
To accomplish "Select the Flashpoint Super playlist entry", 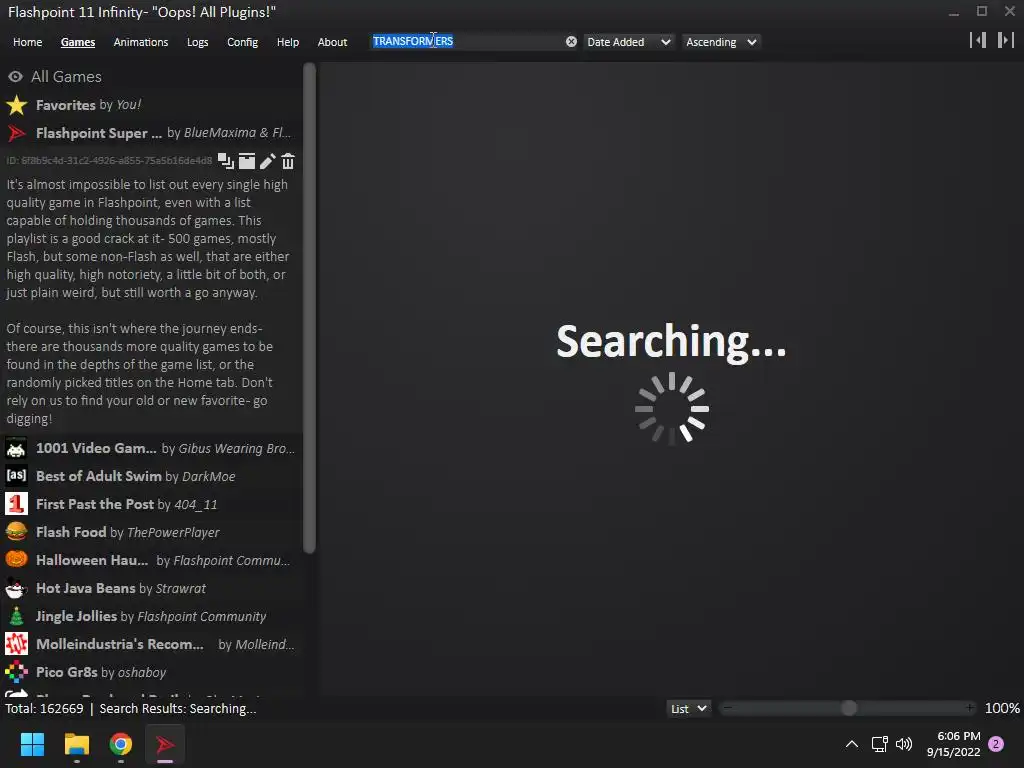I will [152, 133].
